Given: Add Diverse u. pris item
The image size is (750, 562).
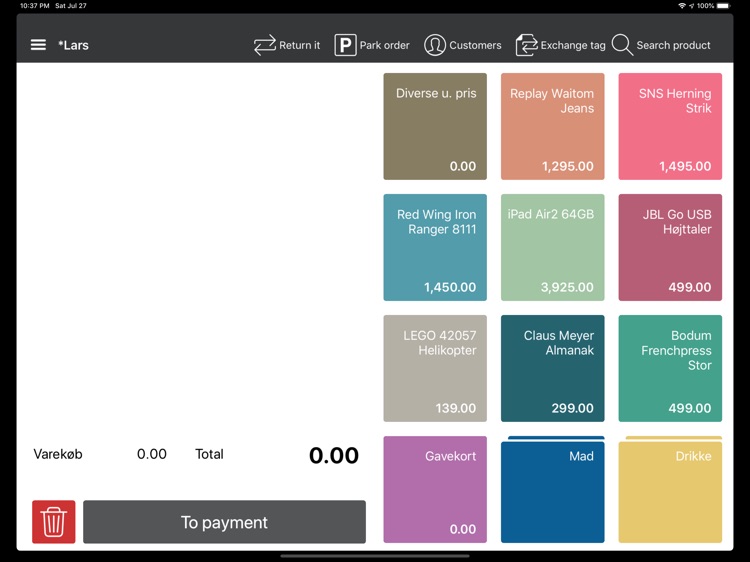Looking at the screenshot, I should pyautogui.click(x=435, y=126).
